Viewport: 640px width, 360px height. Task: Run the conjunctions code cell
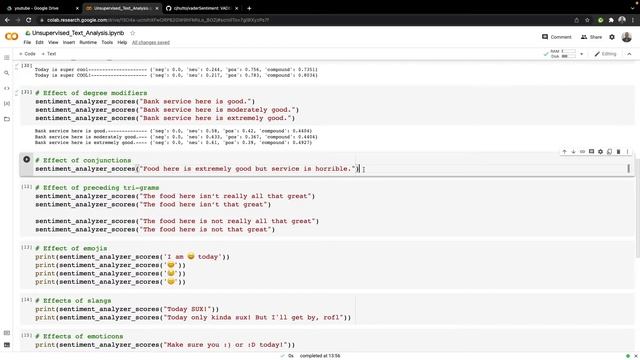[27, 160]
